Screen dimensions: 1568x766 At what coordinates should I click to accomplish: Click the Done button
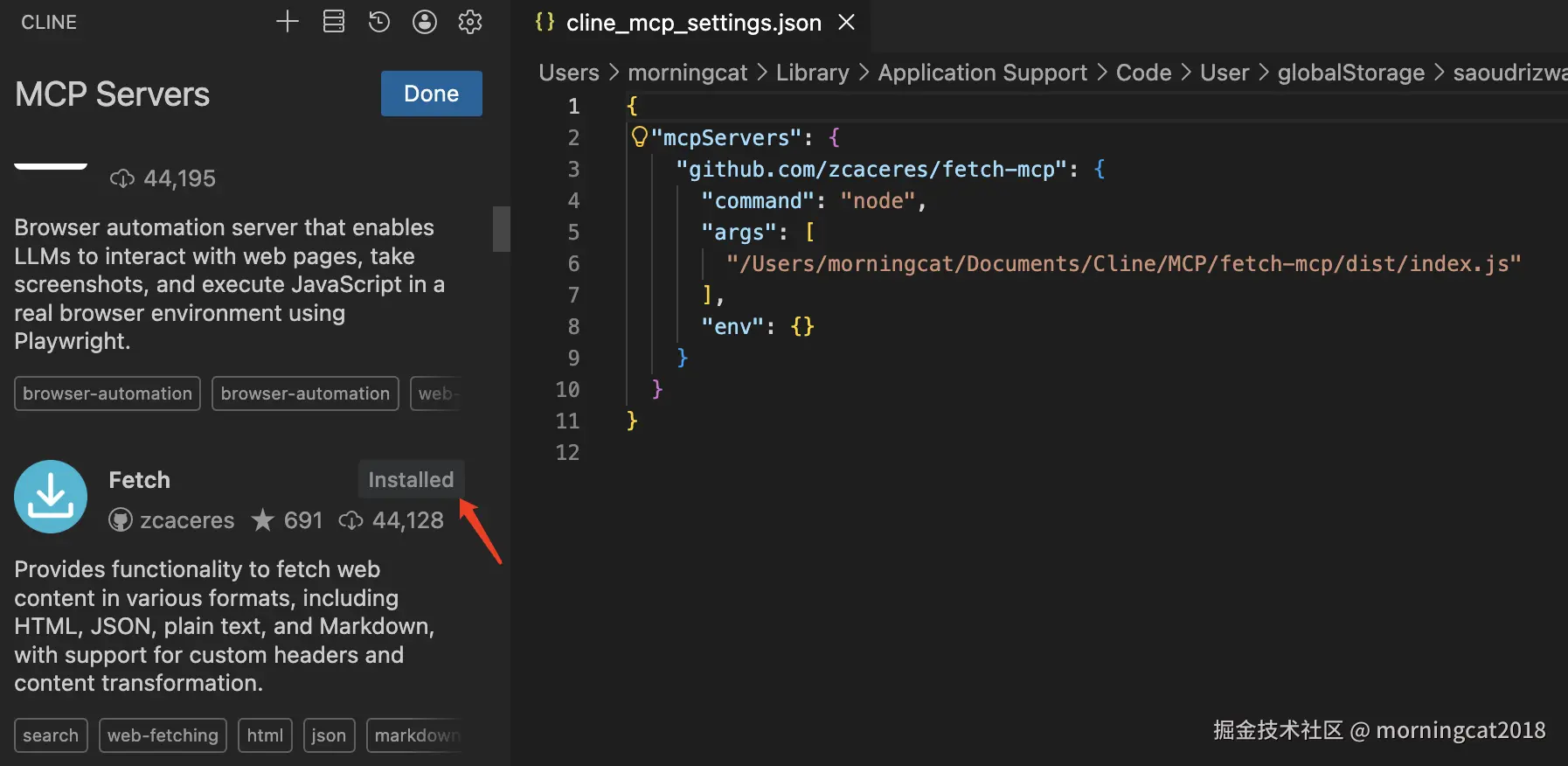[x=432, y=94]
